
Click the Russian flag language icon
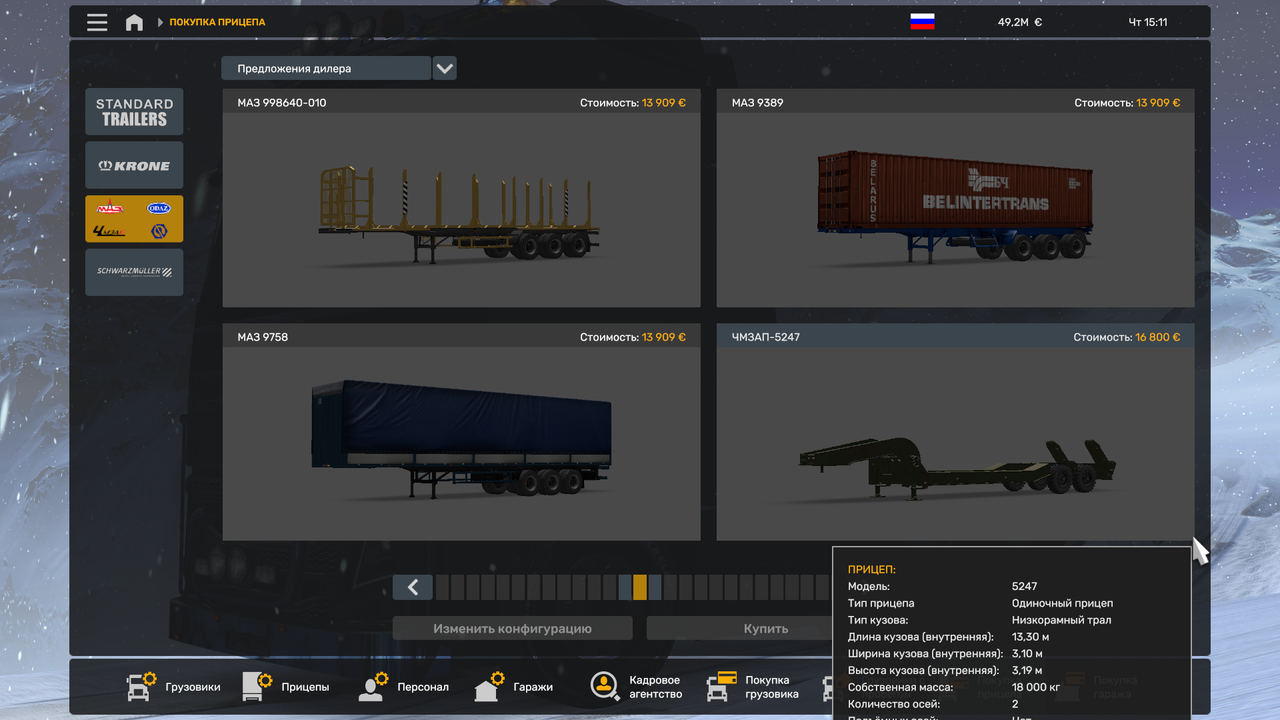tap(922, 22)
